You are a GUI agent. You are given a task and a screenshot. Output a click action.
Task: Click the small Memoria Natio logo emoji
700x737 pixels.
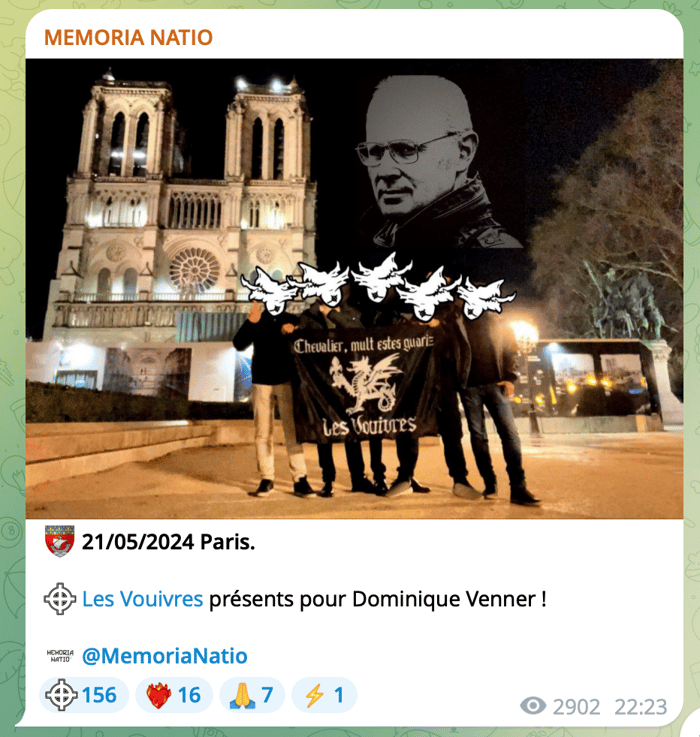[x=60, y=656]
